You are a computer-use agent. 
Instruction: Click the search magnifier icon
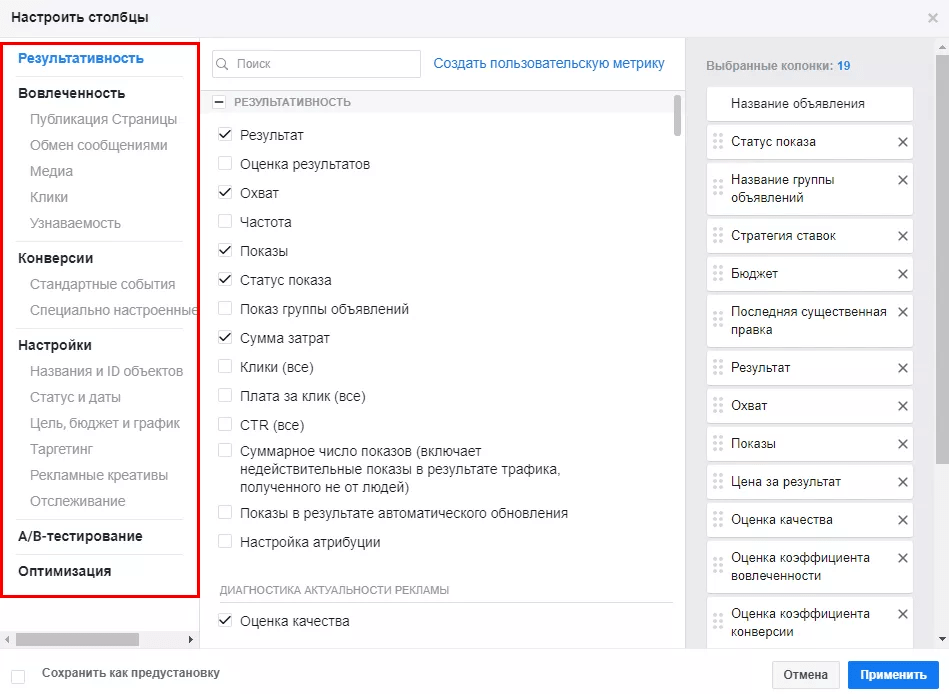223,64
